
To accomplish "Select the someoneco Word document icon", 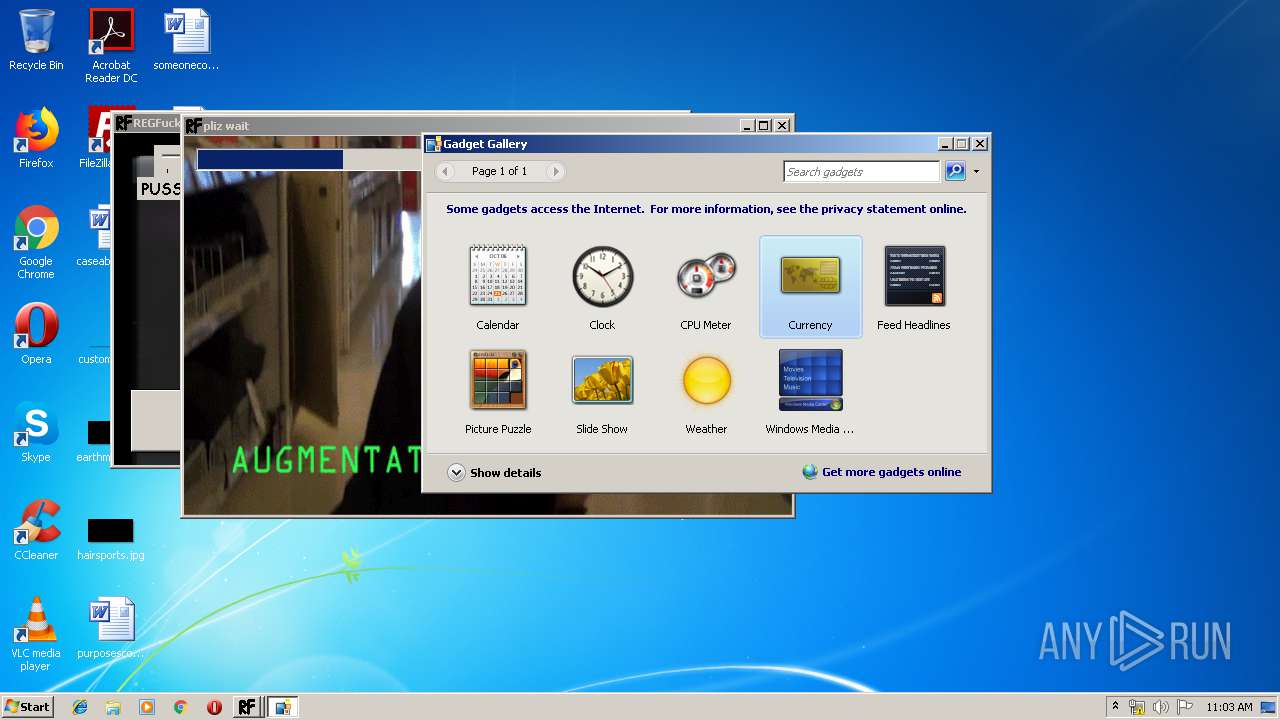I will pyautogui.click(x=186, y=40).
